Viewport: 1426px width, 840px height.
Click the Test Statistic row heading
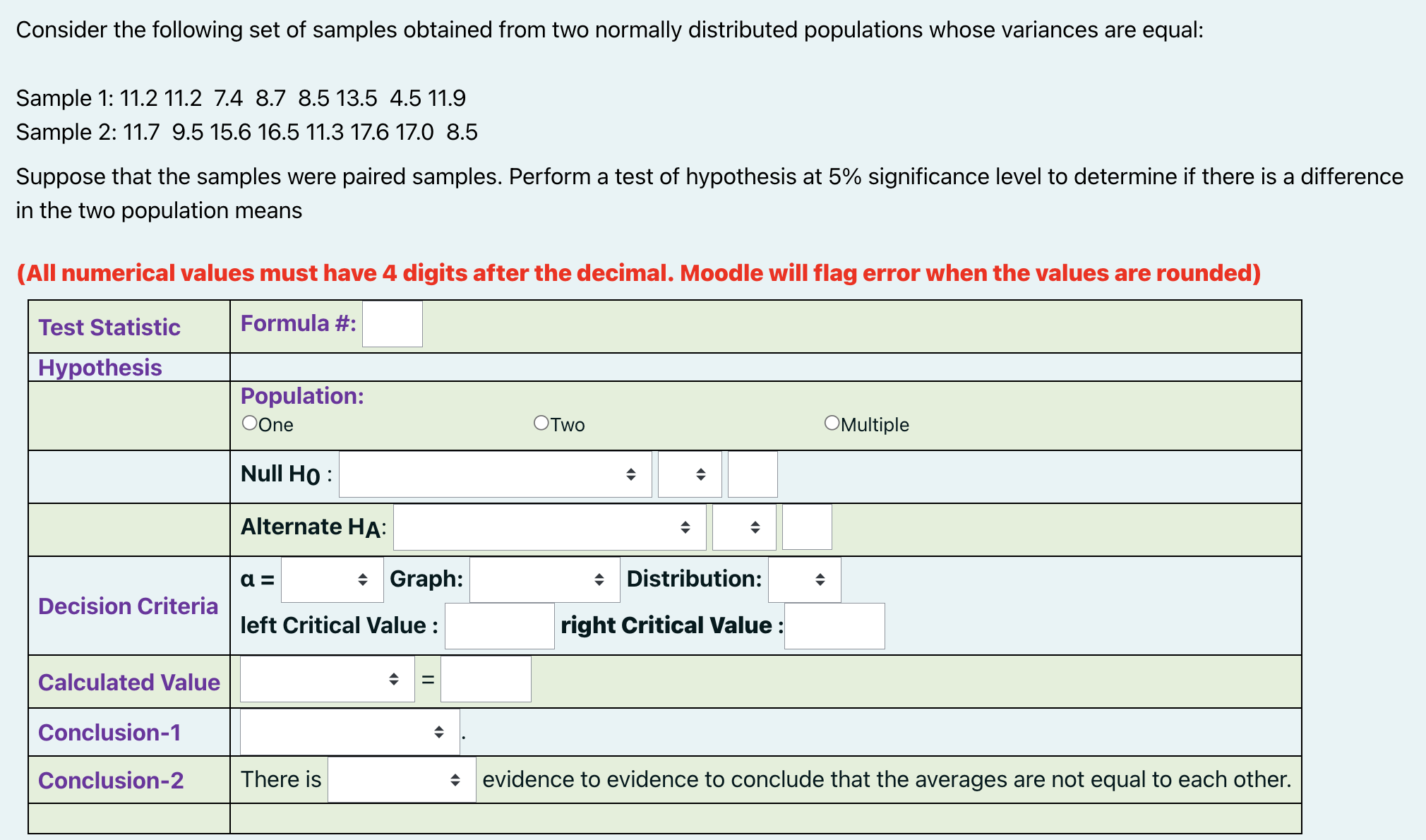[x=109, y=328]
